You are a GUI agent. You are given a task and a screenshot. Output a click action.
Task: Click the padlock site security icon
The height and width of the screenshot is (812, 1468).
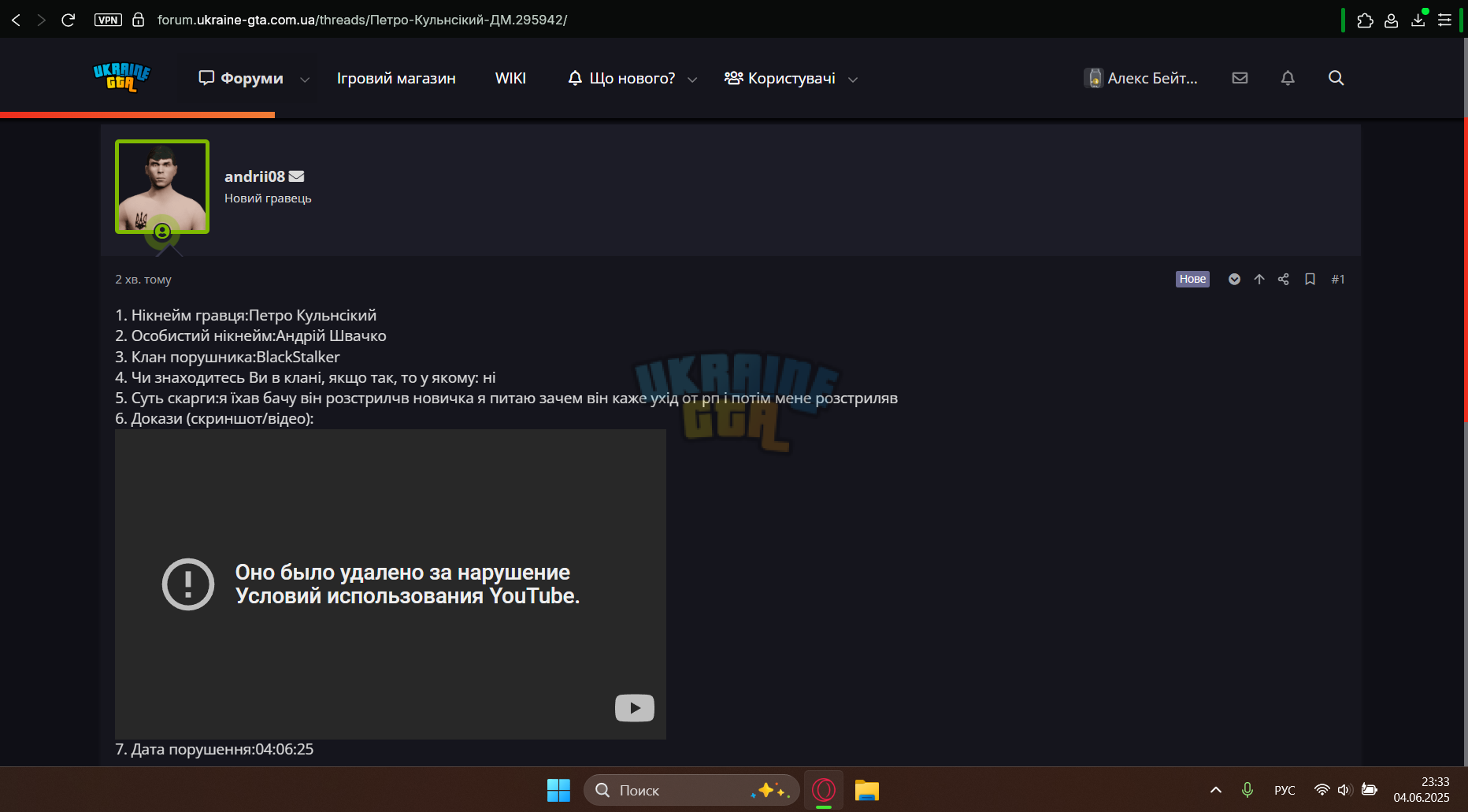point(139,20)
